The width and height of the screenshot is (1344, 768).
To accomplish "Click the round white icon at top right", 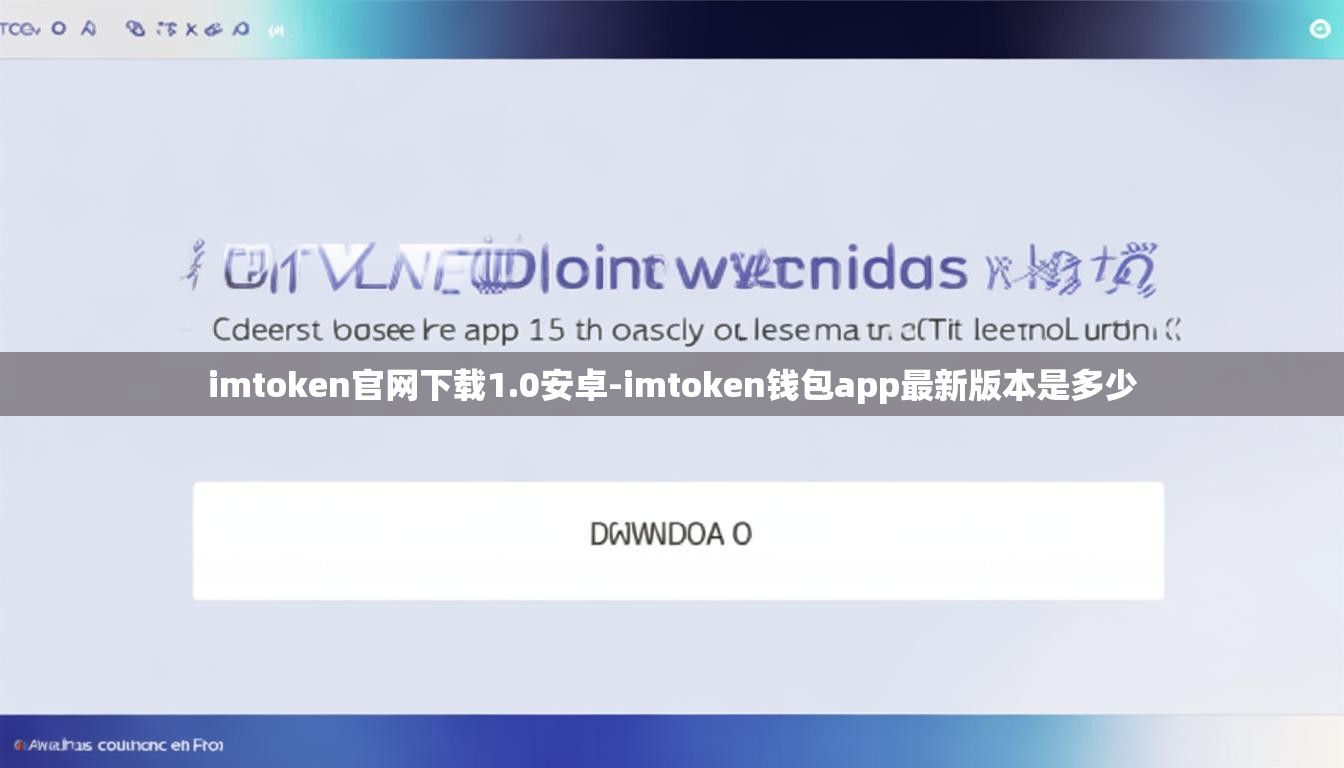I will click(x=1320, y=28).
